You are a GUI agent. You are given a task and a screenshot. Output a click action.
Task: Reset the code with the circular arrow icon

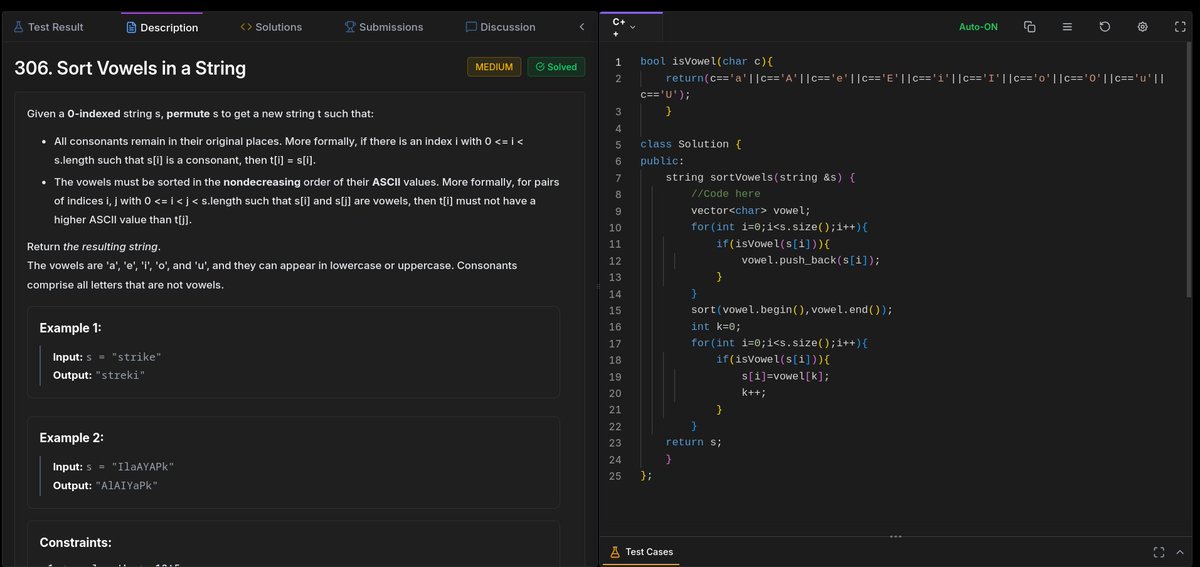click(x=1105, y=27)
